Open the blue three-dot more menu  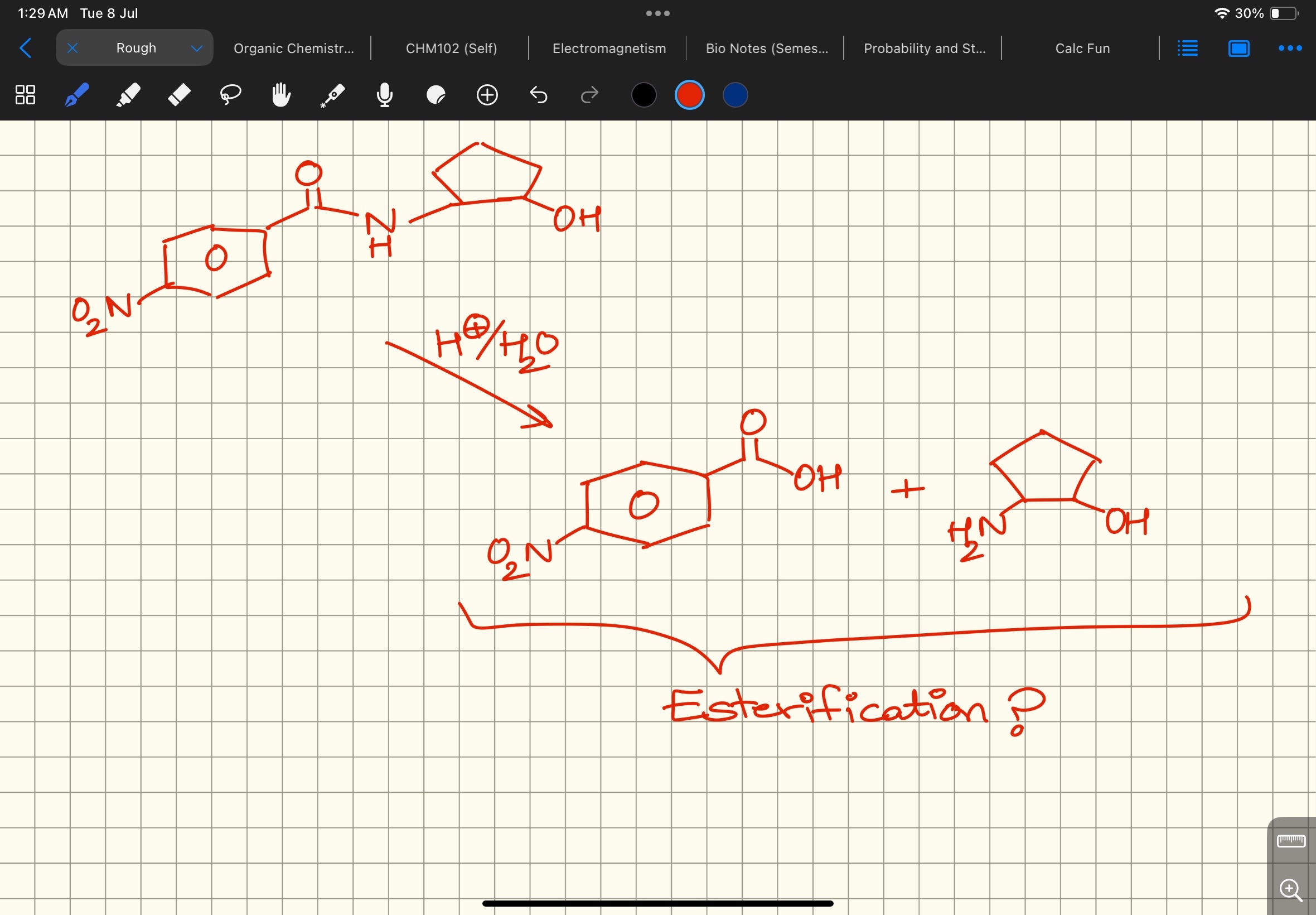pos(1290,48)
